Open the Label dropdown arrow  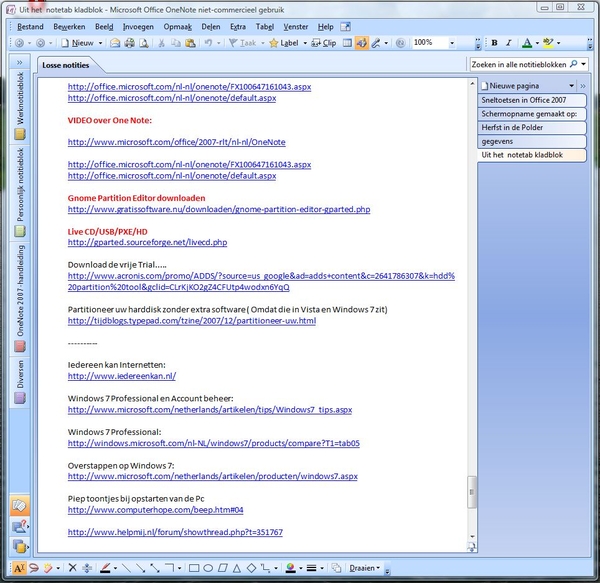(305, 43)
